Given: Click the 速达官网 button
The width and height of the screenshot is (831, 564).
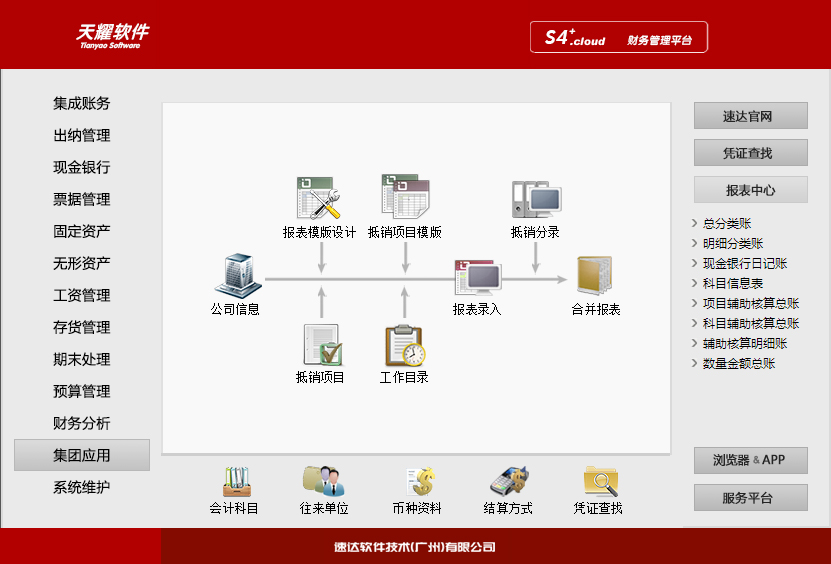Looking at the screenshot, I should [x=750, y=116].
